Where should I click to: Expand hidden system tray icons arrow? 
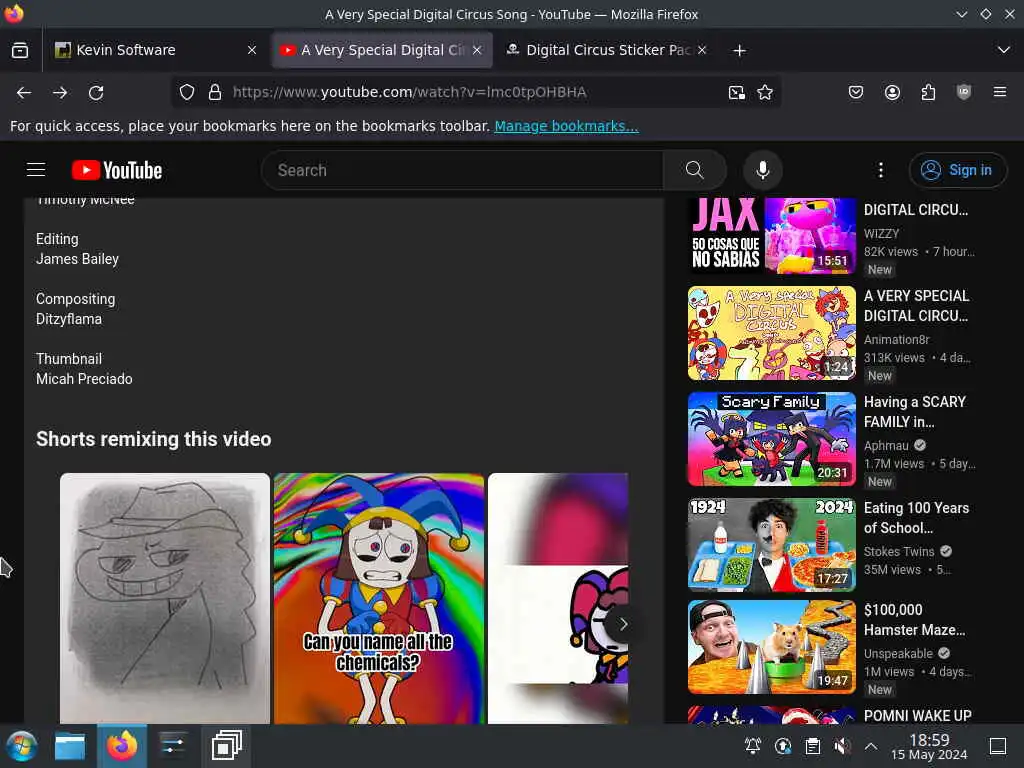point(871,745)
